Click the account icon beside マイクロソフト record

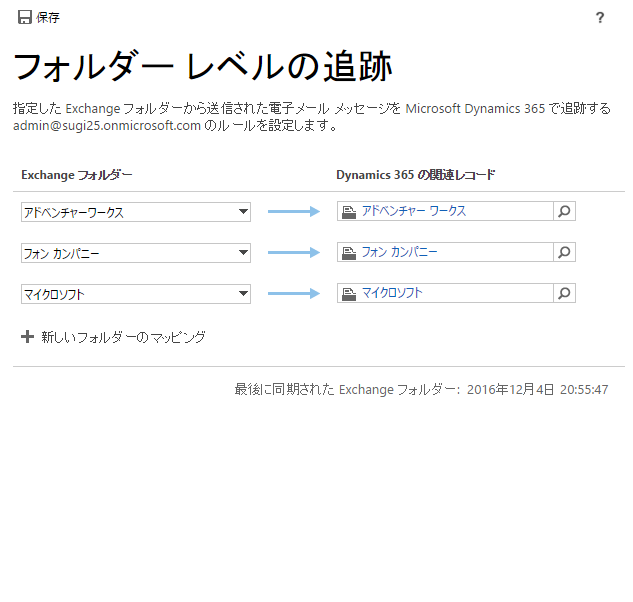tap(349, 294)
